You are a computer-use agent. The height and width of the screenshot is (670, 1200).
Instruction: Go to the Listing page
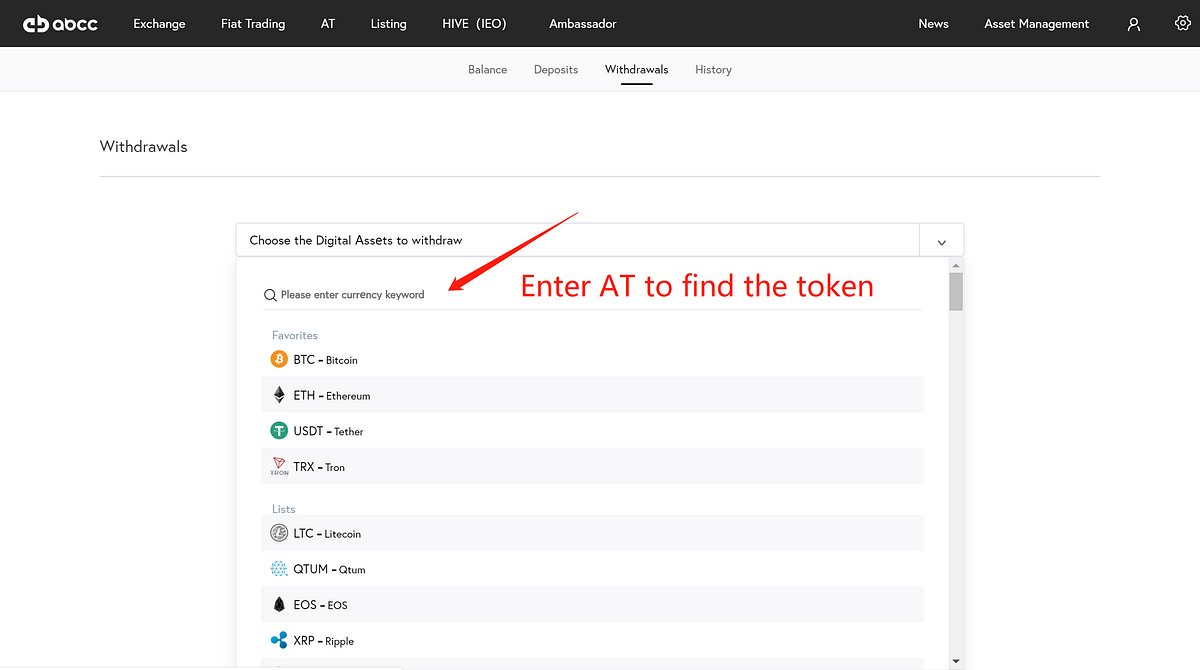(x=388, y=24)
